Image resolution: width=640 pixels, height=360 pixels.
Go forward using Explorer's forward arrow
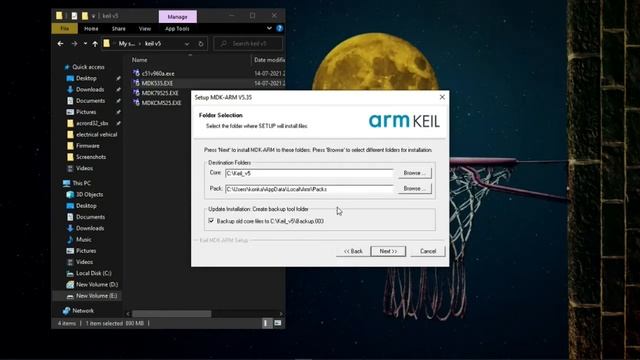coord(74,44)
